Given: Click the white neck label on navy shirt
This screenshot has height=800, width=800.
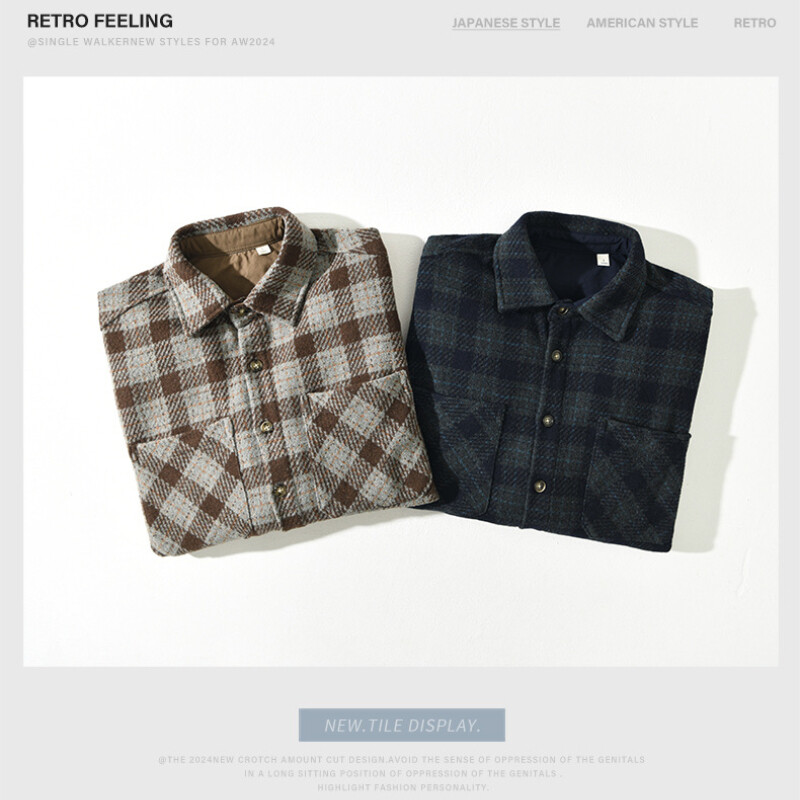Looking at the screenshot, I should 604,259.
